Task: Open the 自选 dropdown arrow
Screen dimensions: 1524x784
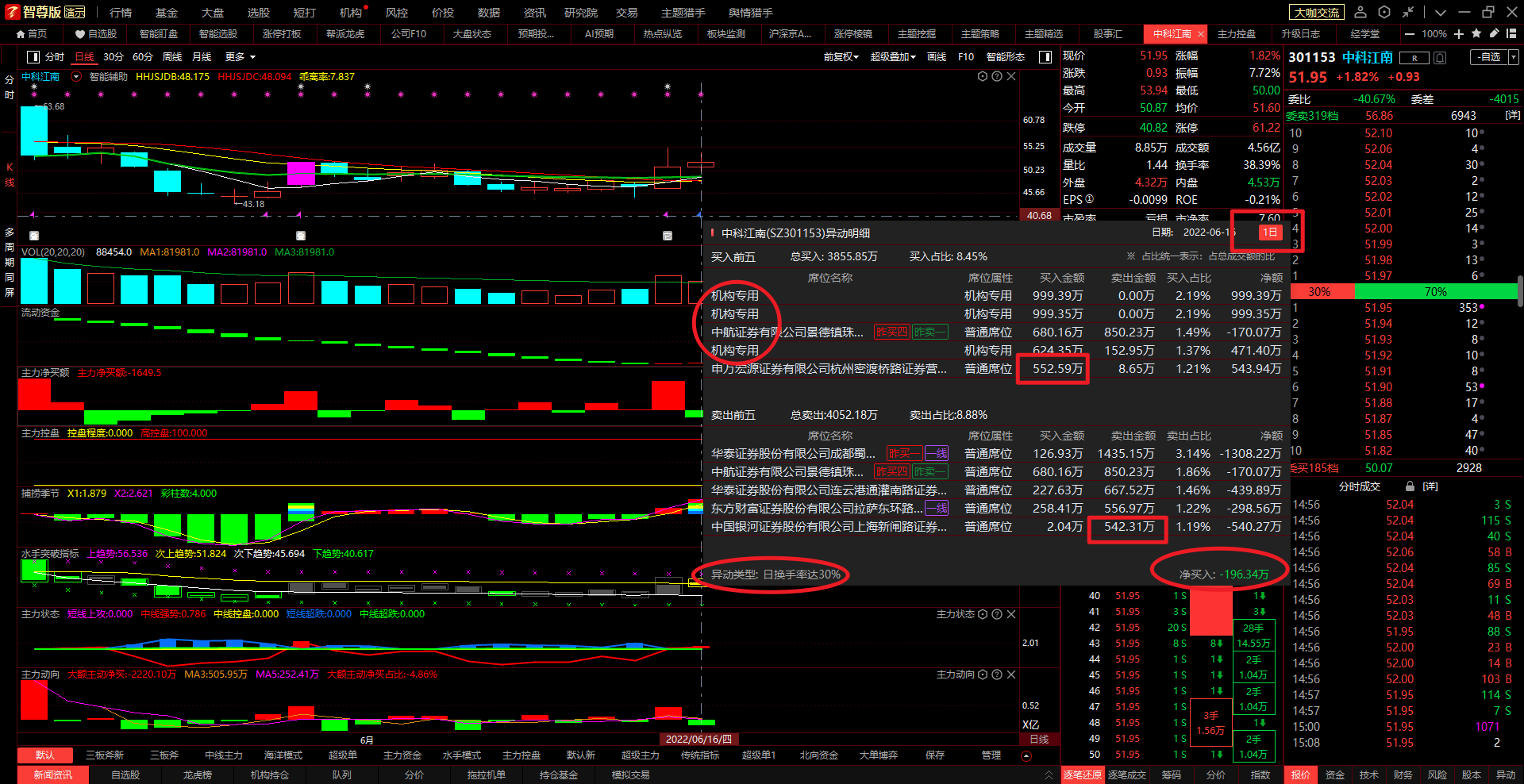Action: (x=1514, y=57)
